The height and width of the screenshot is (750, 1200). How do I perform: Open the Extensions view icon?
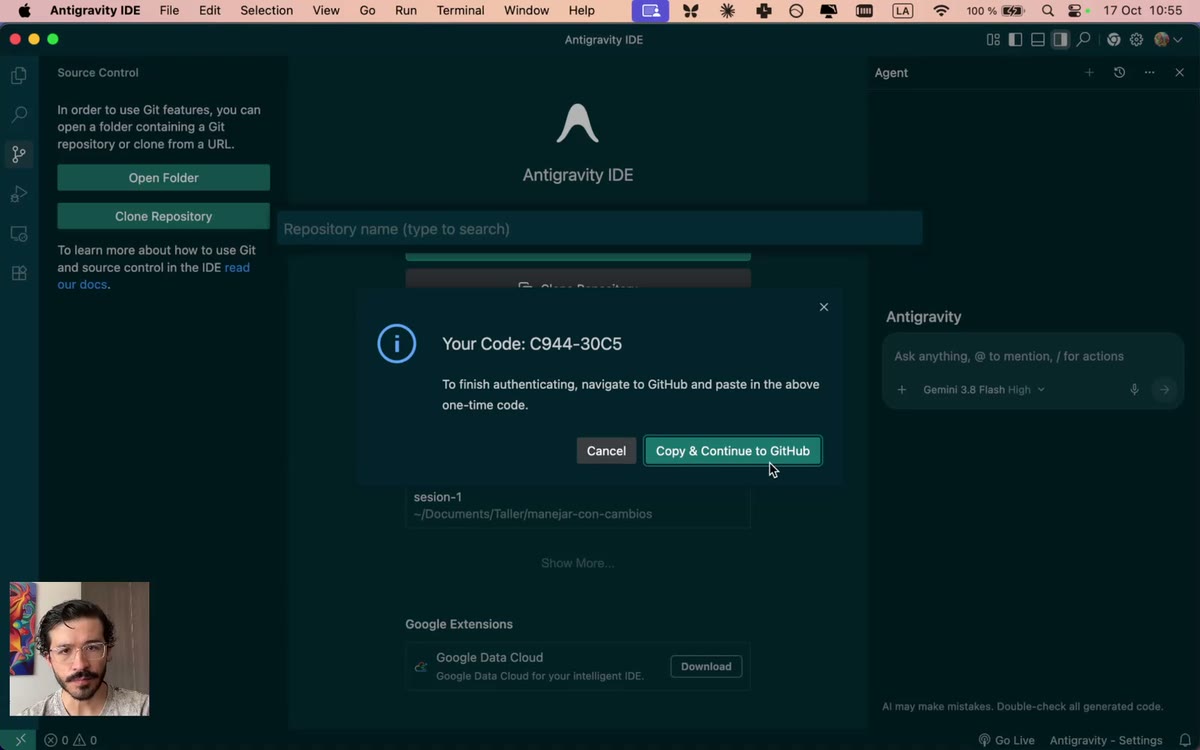[x=18, y=273]
